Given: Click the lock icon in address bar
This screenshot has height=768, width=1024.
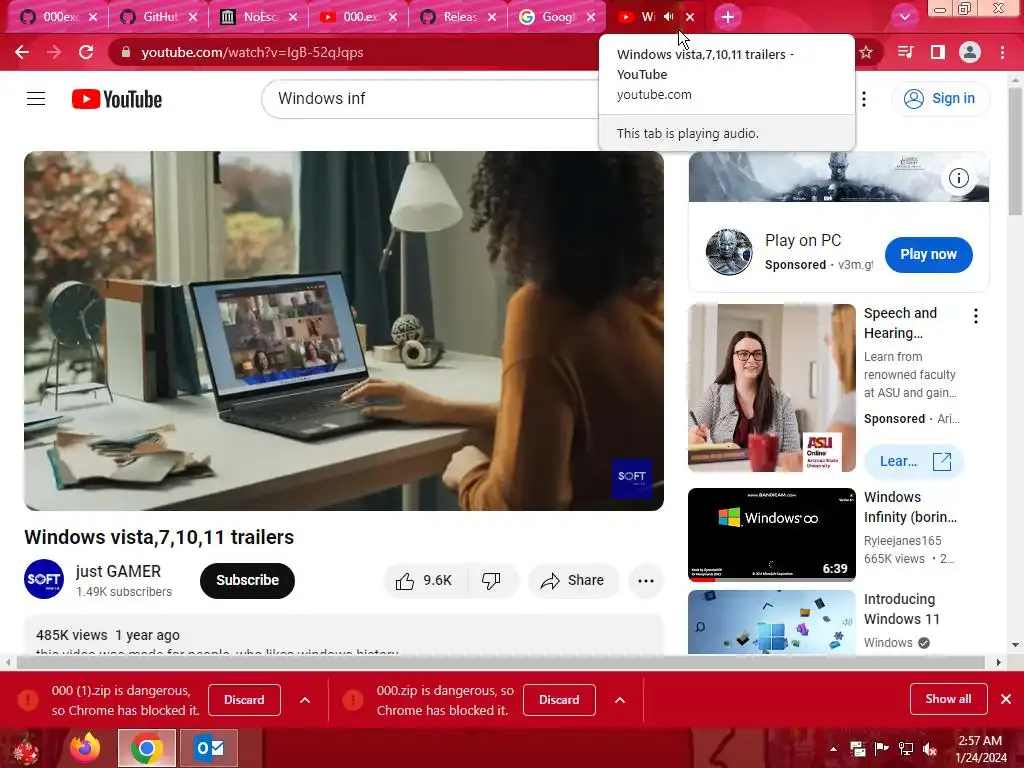Looking at the screenshot, I should pyautogui.click(x=126, y=52).
